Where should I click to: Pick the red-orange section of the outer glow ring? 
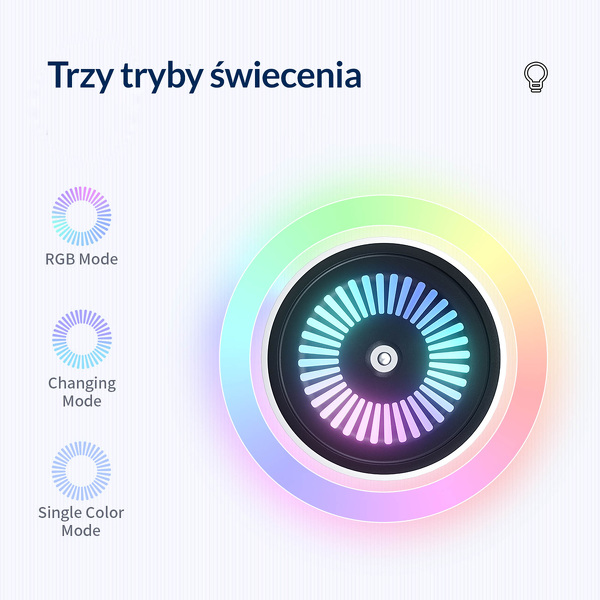point(528,380)
